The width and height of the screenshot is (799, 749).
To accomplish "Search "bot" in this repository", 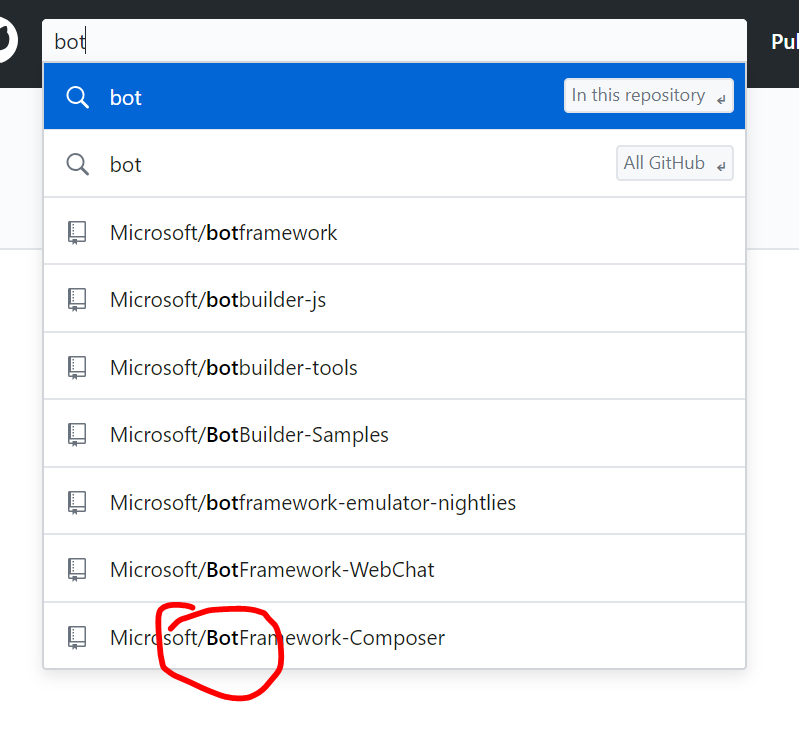I will [x=394, y=96].
